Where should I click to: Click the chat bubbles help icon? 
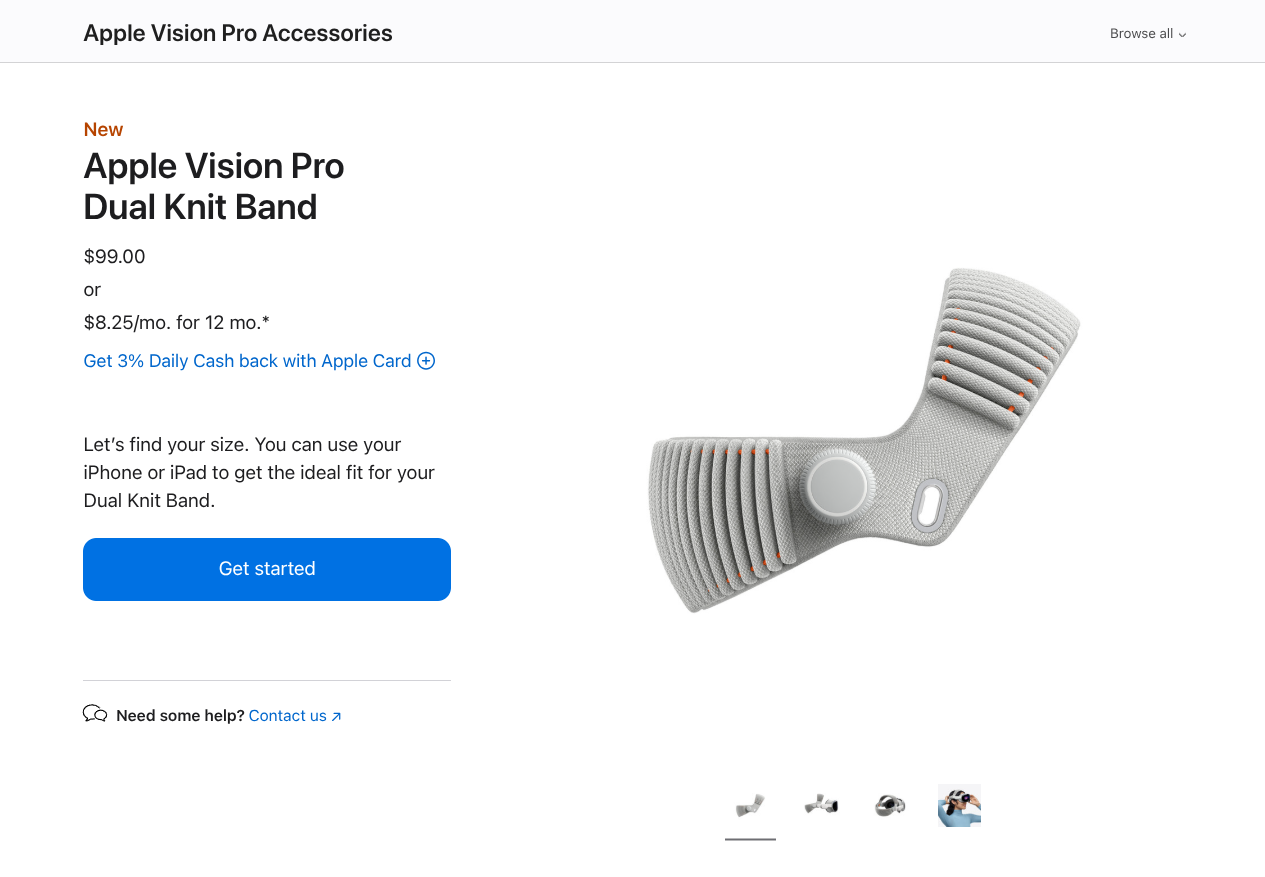[95, 714]
